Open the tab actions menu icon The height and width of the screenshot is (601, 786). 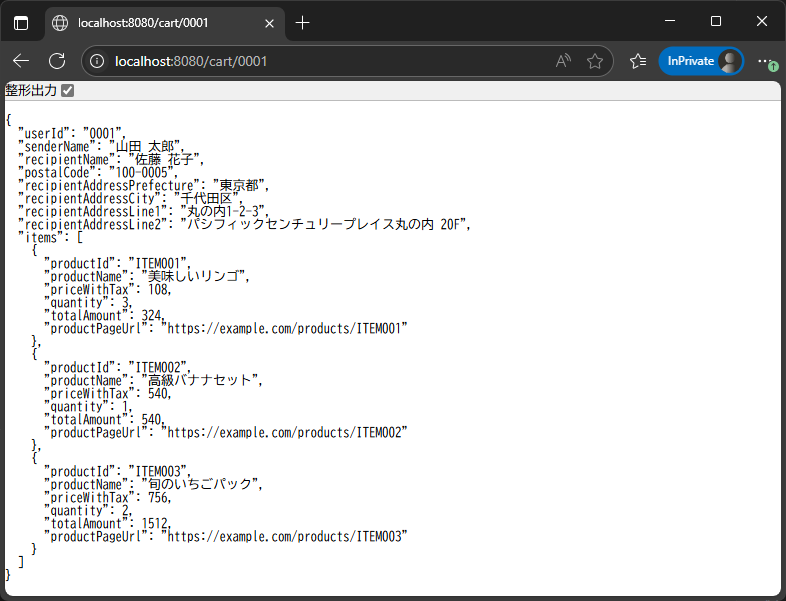click(x=21, y=23)
